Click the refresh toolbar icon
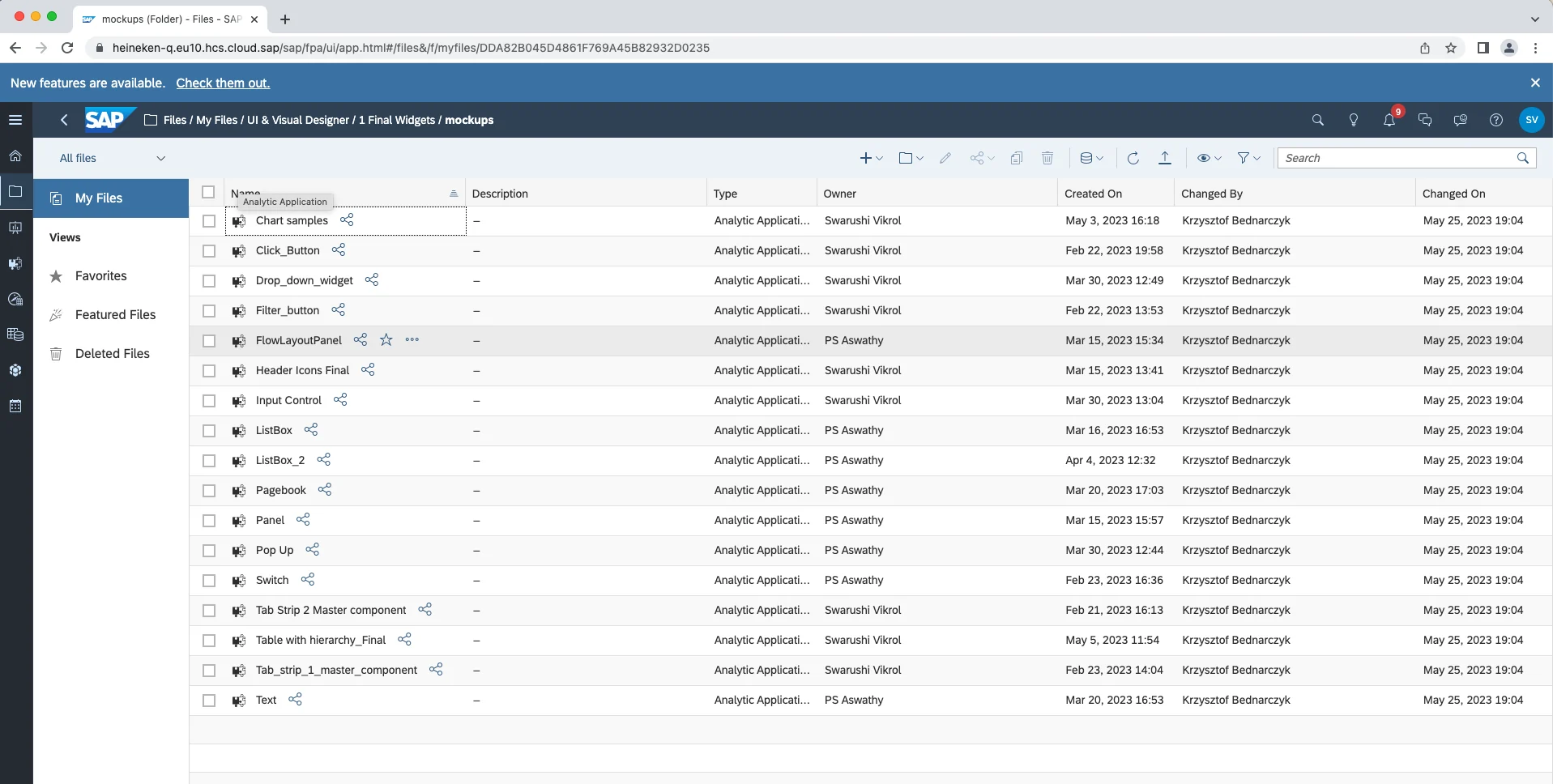The image size is (1553, 784). click(1133, 158)
